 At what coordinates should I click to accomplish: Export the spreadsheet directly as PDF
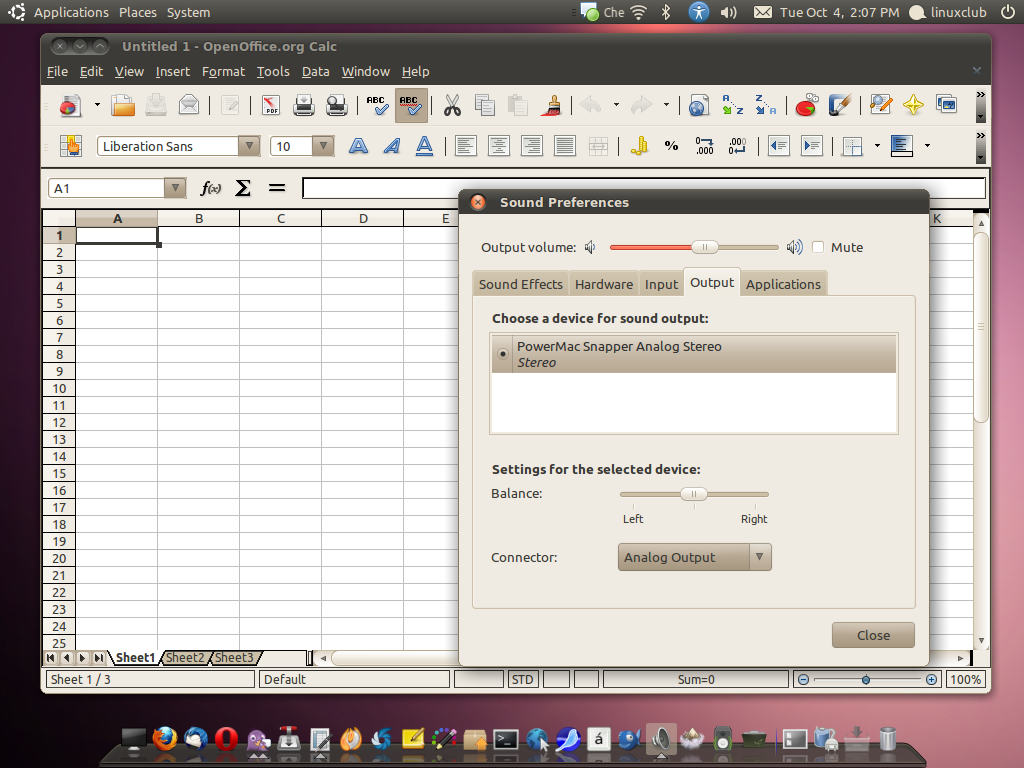coord(270,105)
